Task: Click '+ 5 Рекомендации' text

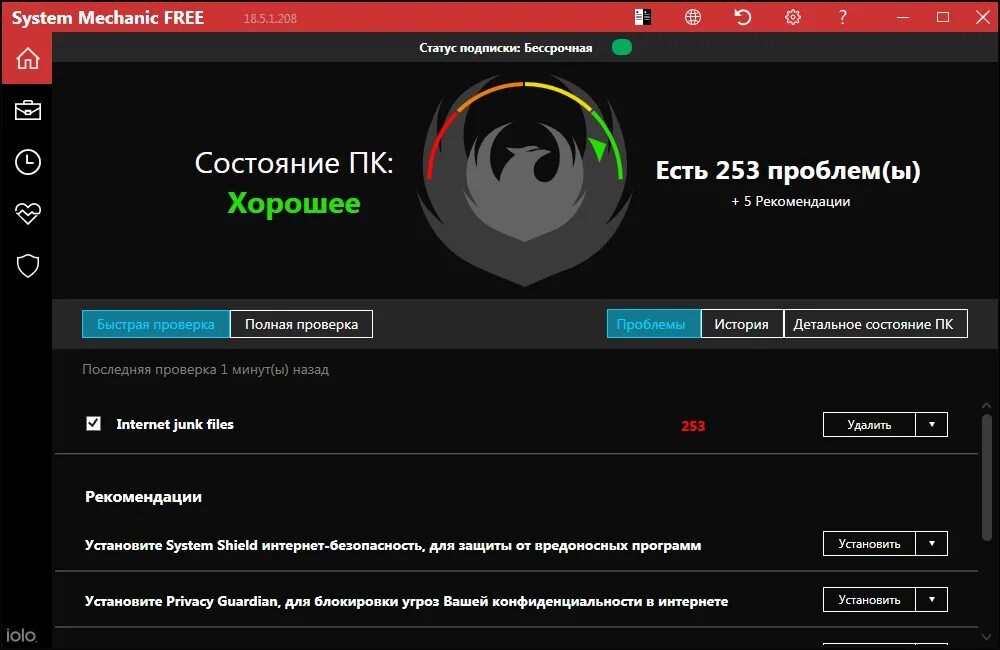Action: 790,201
